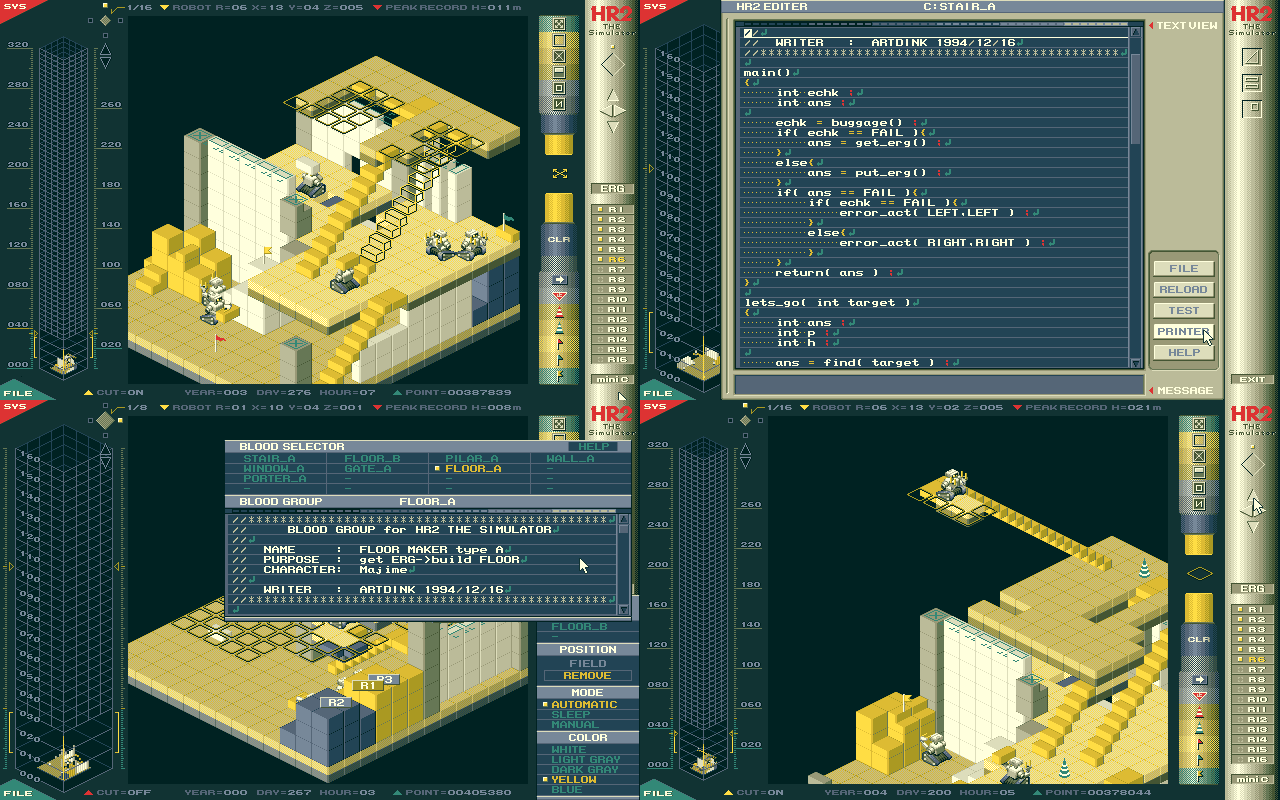1280x800 pixels.
Task: Click the four-arrow expand icon in top-left view toolbar
Action: 559,24
